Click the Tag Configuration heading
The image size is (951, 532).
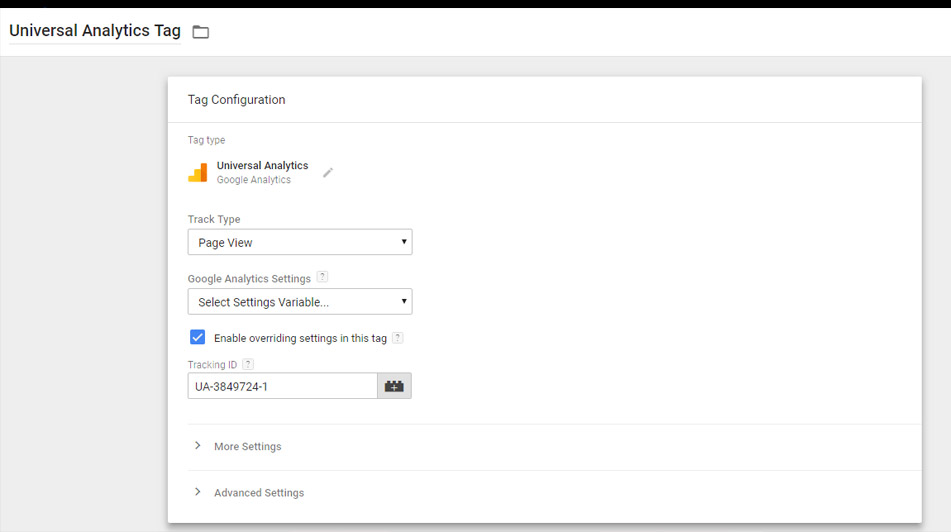pos(236,99)
